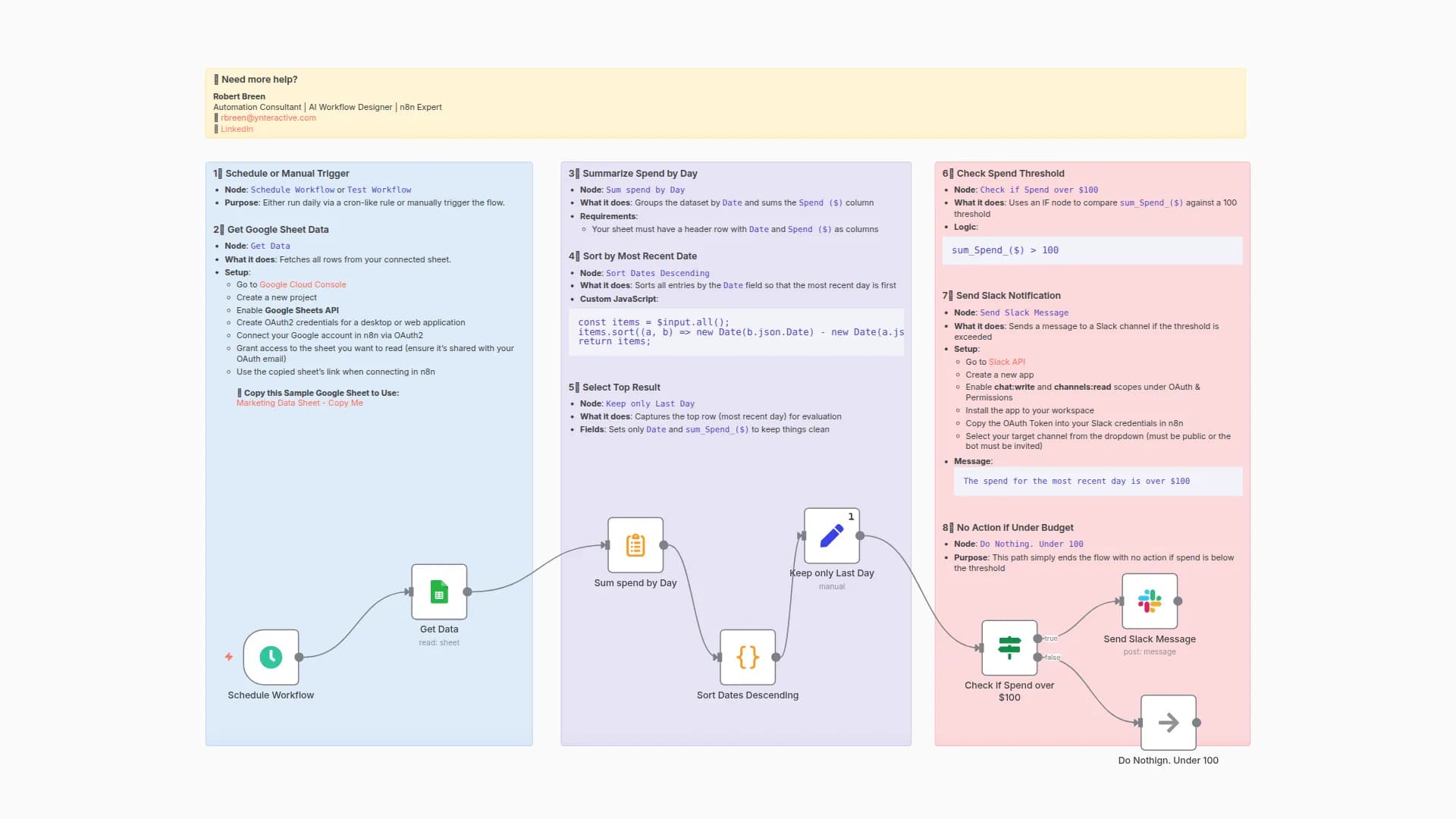Open the LinkedIn link
The height and width of the screenshot is (819, 1456).
tap(237, 129)
